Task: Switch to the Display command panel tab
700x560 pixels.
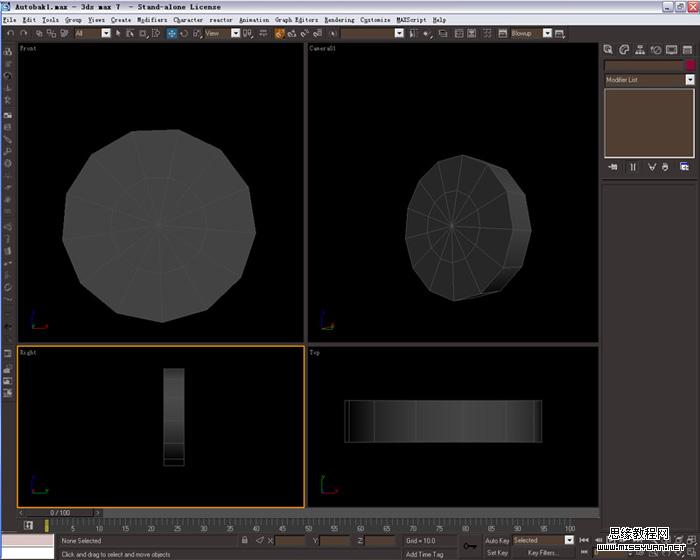Action: (x=671, y=50)
